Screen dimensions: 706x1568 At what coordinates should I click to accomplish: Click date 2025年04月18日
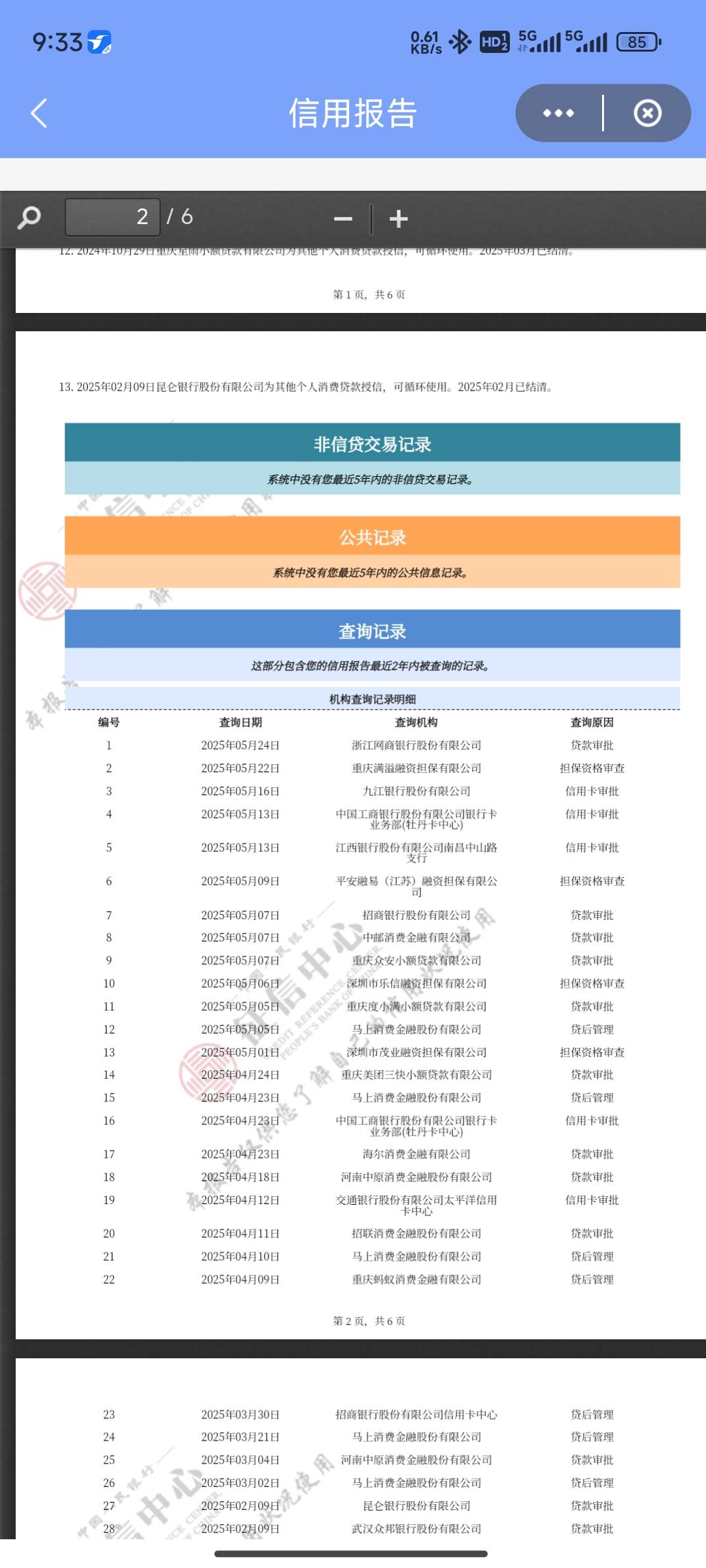241,1177
